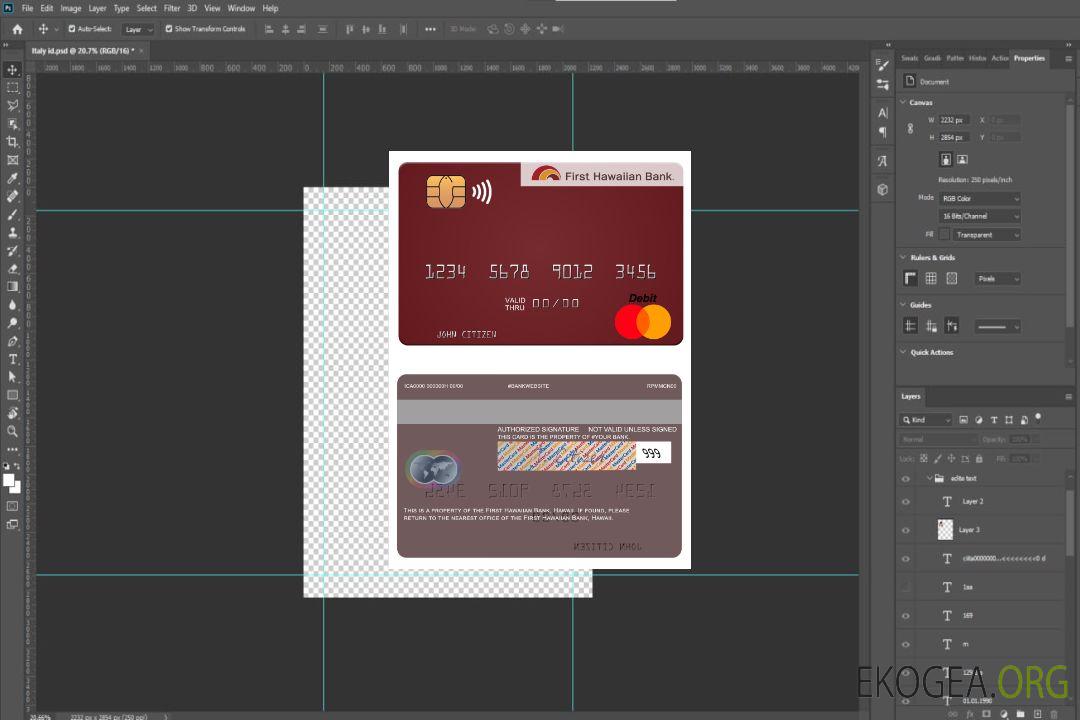This screenshot has width=1080, height=720.
Task: Select the Rectangular Marquee tool
Action: click(x=12, y=88)
